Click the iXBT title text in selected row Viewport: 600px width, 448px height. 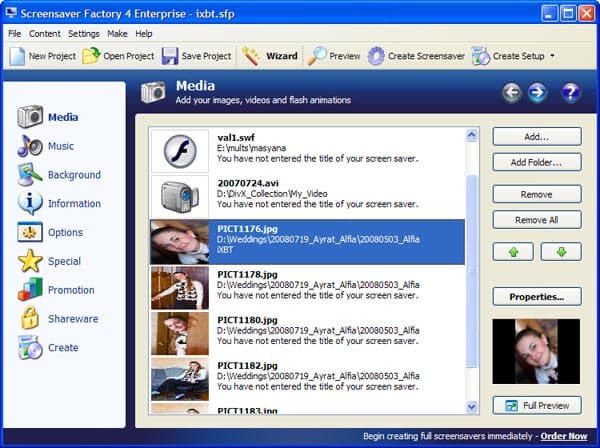coord(225,250)
